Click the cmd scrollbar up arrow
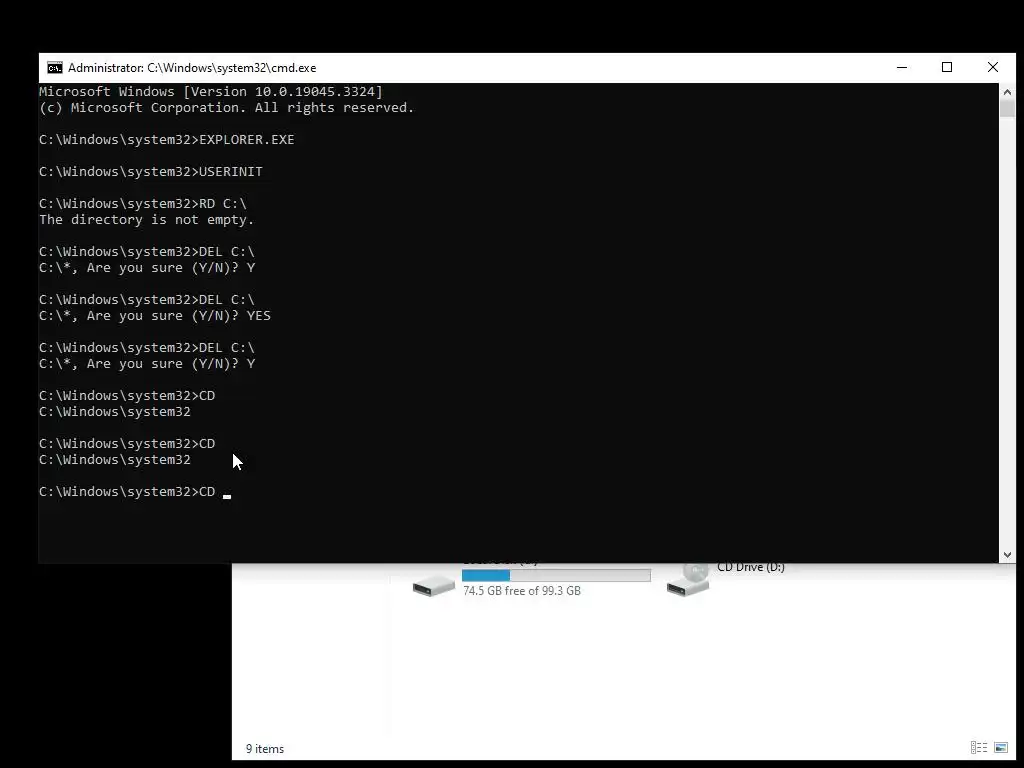 click(1007, 91)
